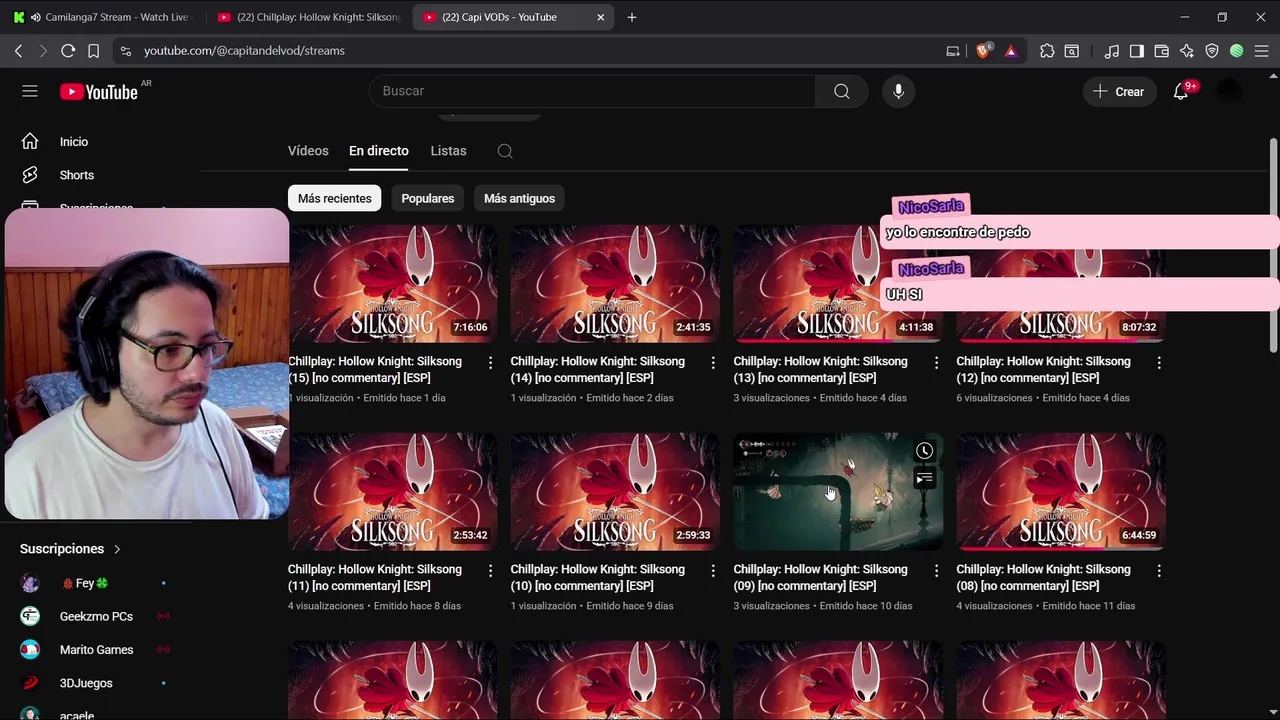This screenshot has height=720, width=1280.
Task: Filter by Populares chip
Action: 428,198
